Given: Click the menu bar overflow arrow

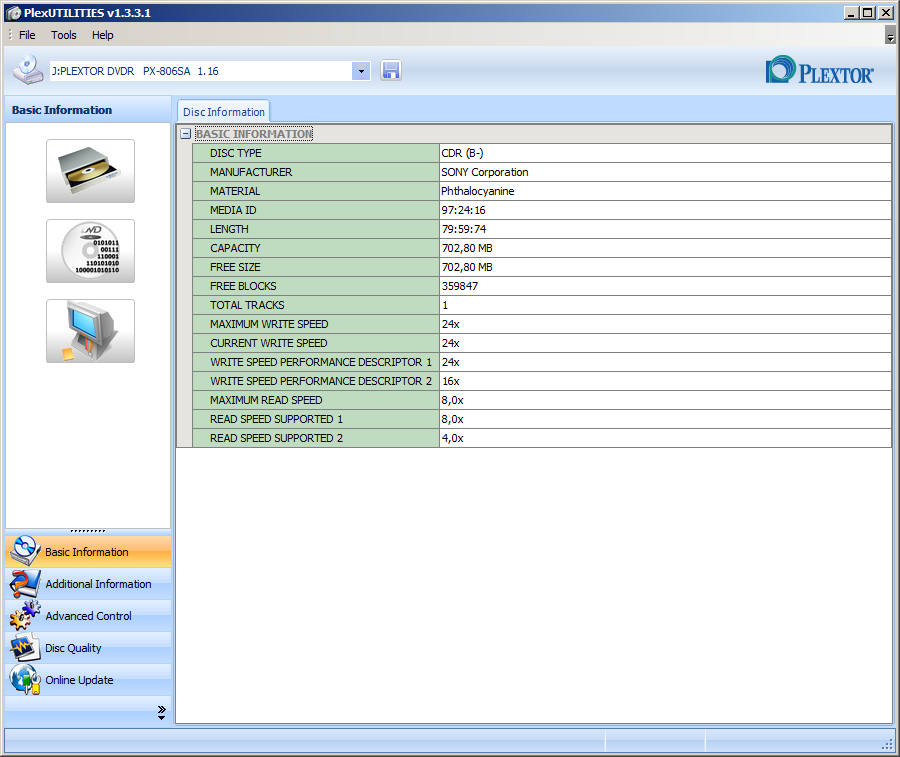Looking at the screenshot, I should 890,36.
